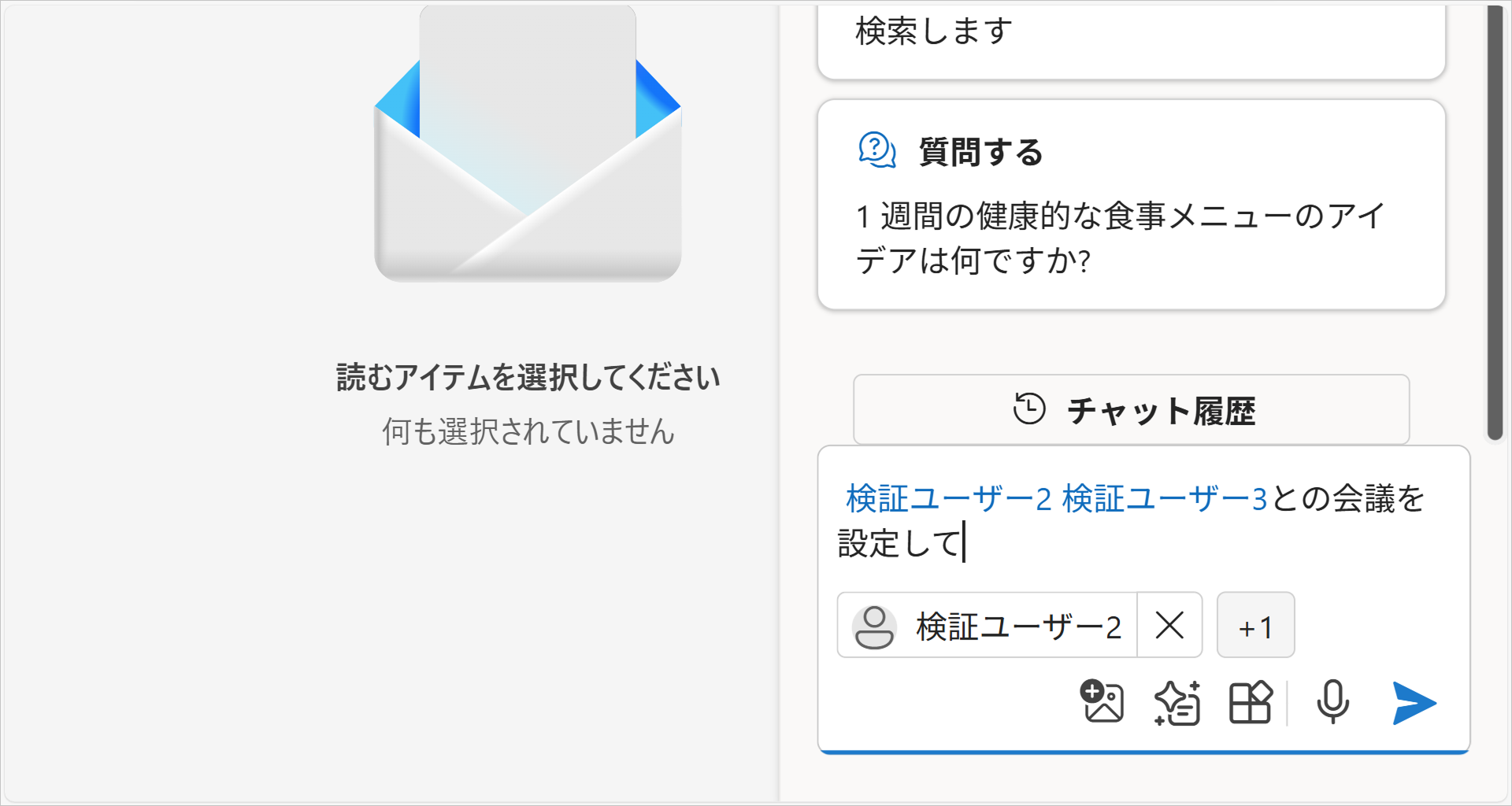Screen dimensions: 1512x806
Task: Open チャット履歴 chat history
Action: coord(1131,410)
